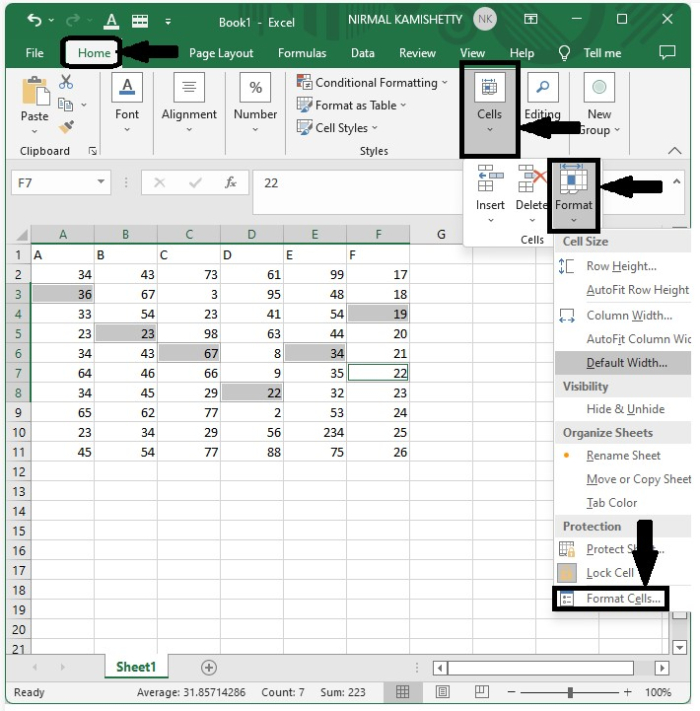Open the Number format percent icon
700x711 pixels.
[x=255, y=88]
